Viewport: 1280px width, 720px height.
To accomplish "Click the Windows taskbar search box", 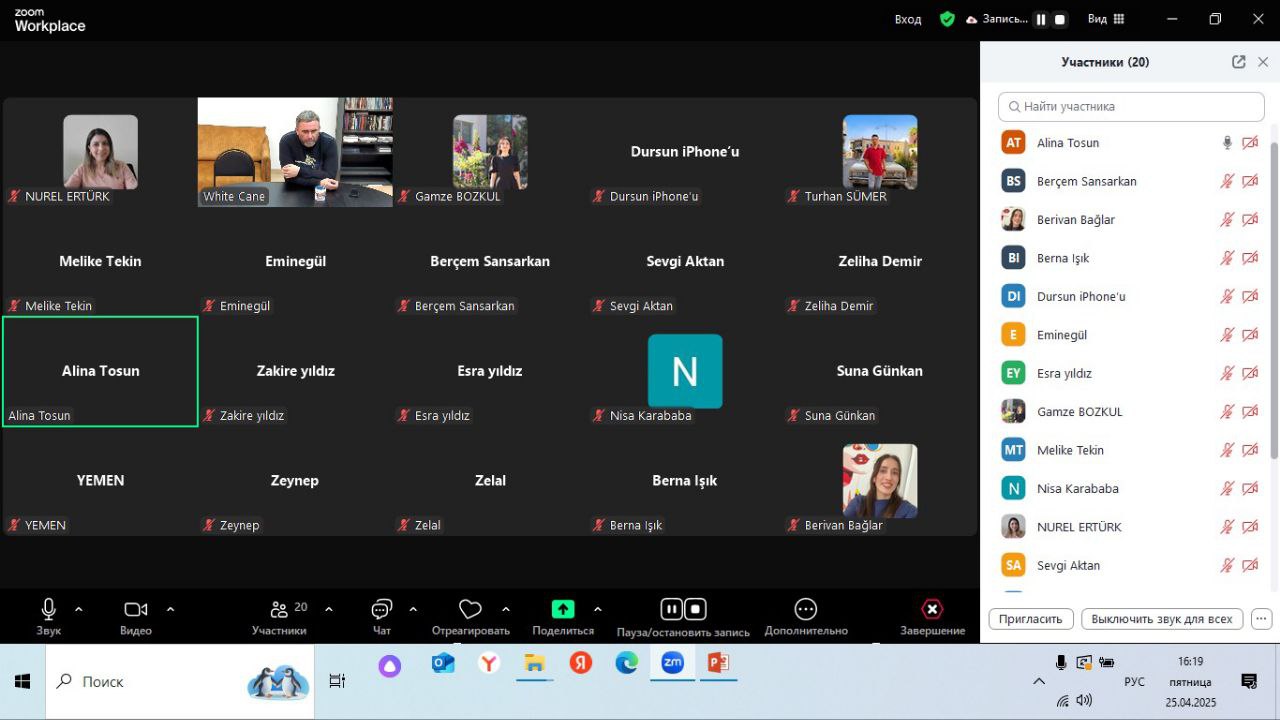I will (180, 681).
